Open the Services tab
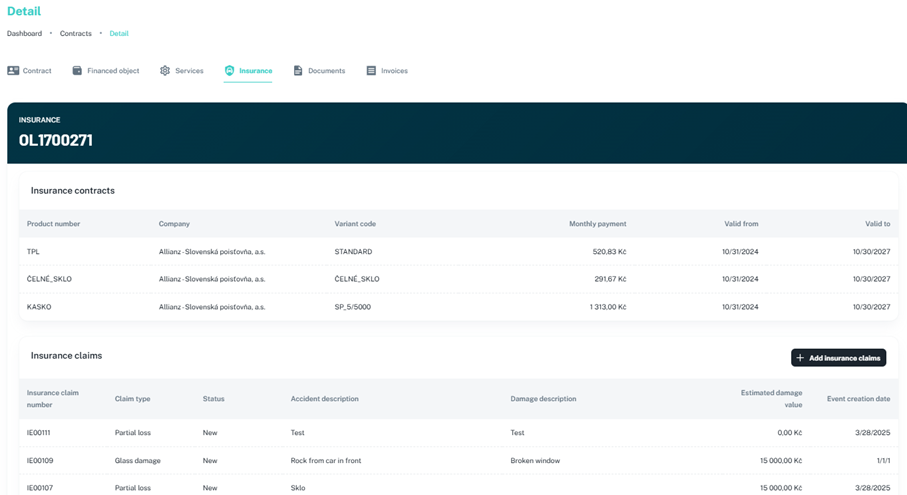 coord(189,71)
